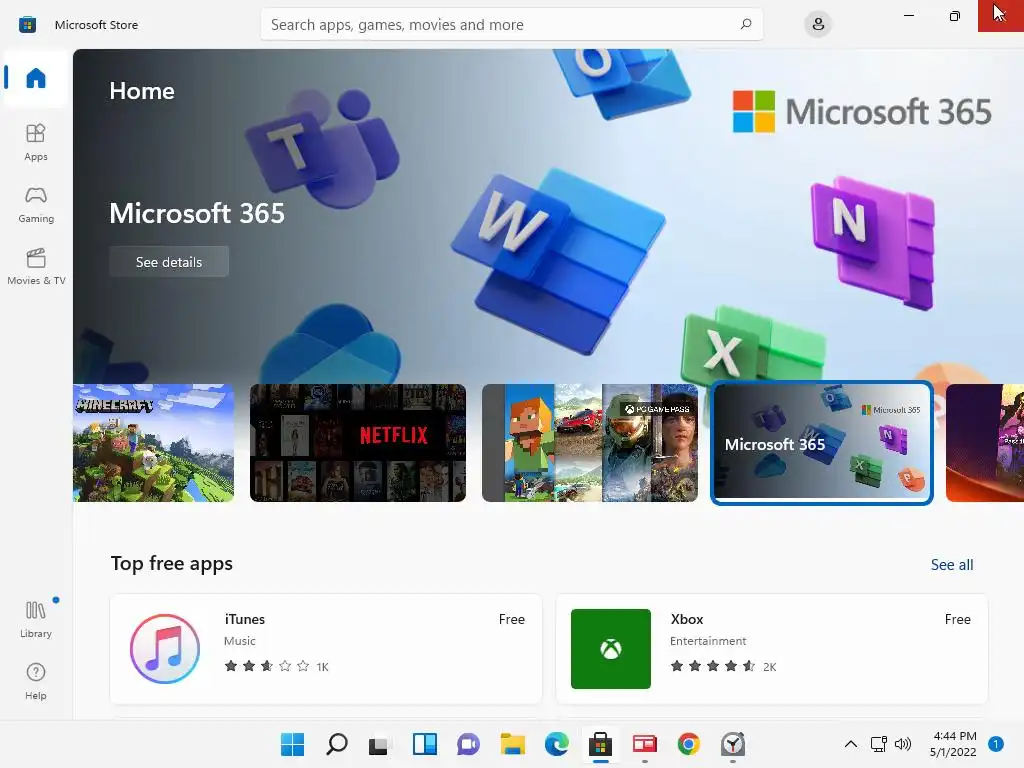Click the See details button

click(x=169, y=262)
